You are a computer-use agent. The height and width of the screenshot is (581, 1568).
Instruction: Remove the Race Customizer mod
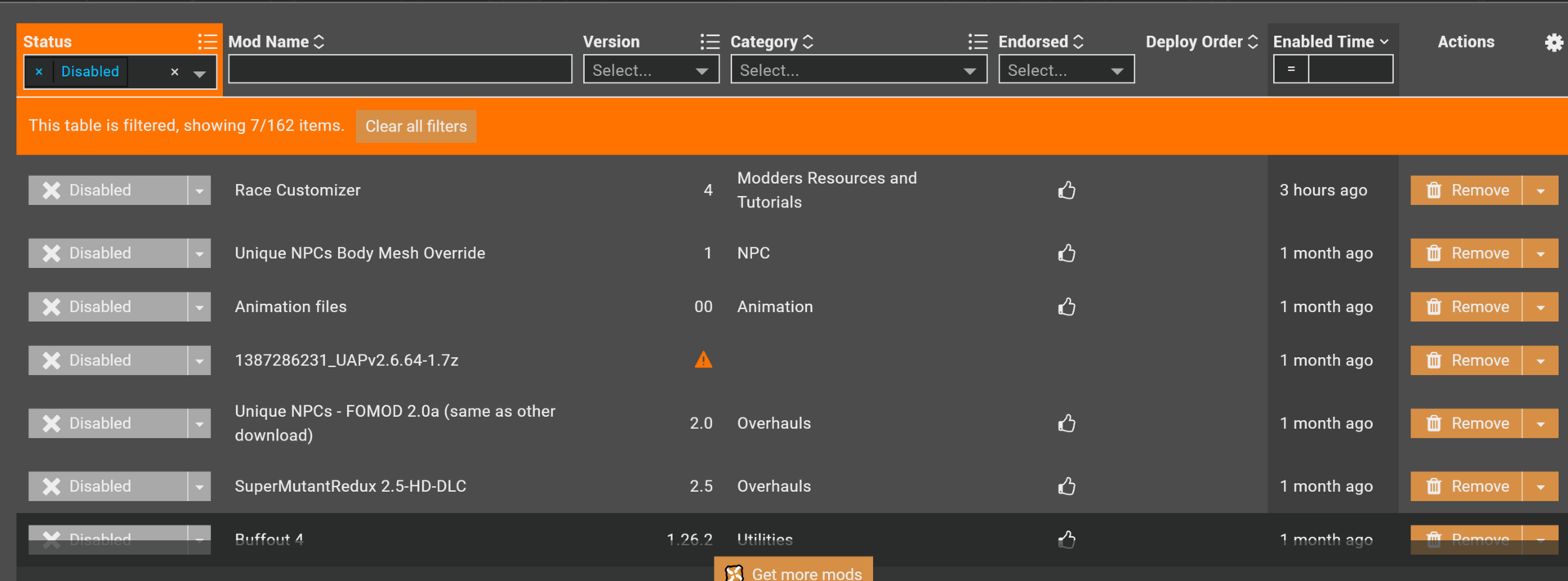(x=1466, y=190)
